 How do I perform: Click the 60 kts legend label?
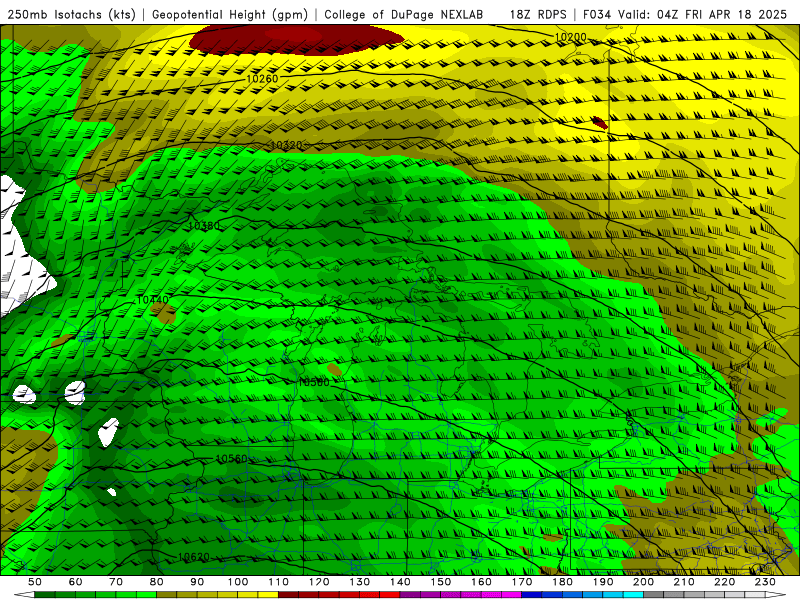pos(76,582)
